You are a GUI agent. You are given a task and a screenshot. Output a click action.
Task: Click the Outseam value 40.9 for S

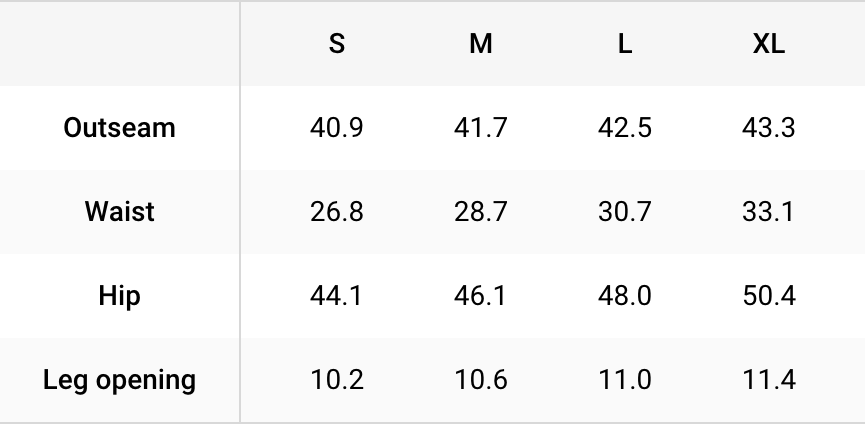(x=337, y=128)
